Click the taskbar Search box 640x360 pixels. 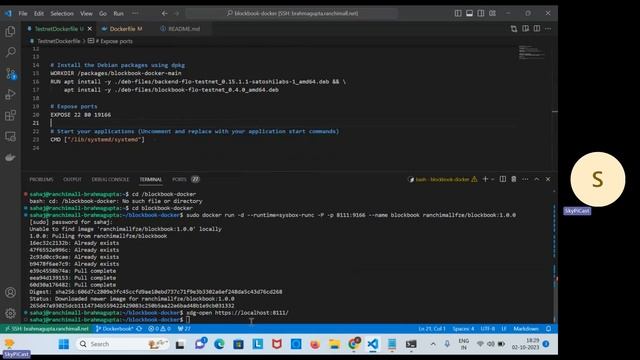122,344
